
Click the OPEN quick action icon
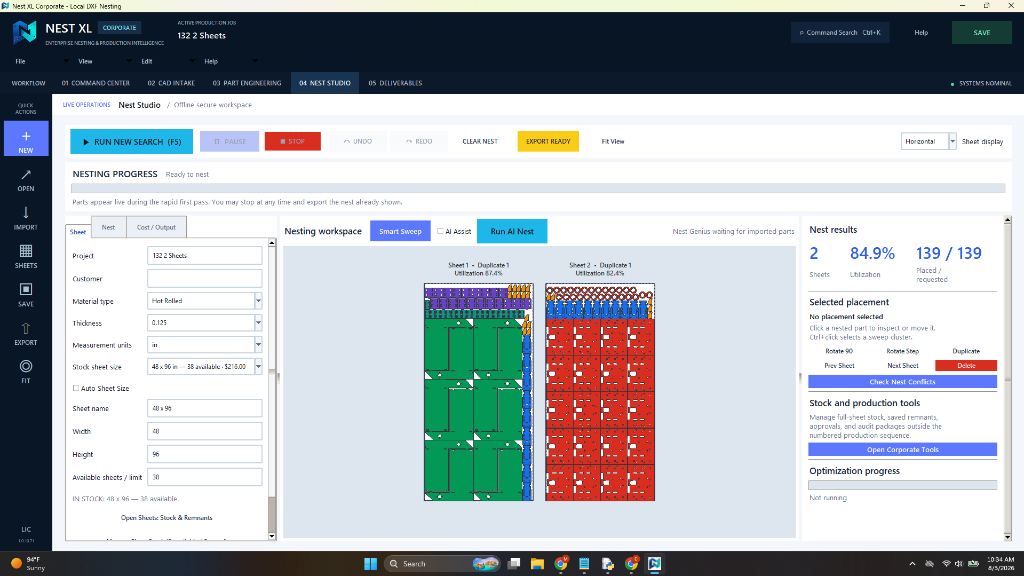[25, 180]
